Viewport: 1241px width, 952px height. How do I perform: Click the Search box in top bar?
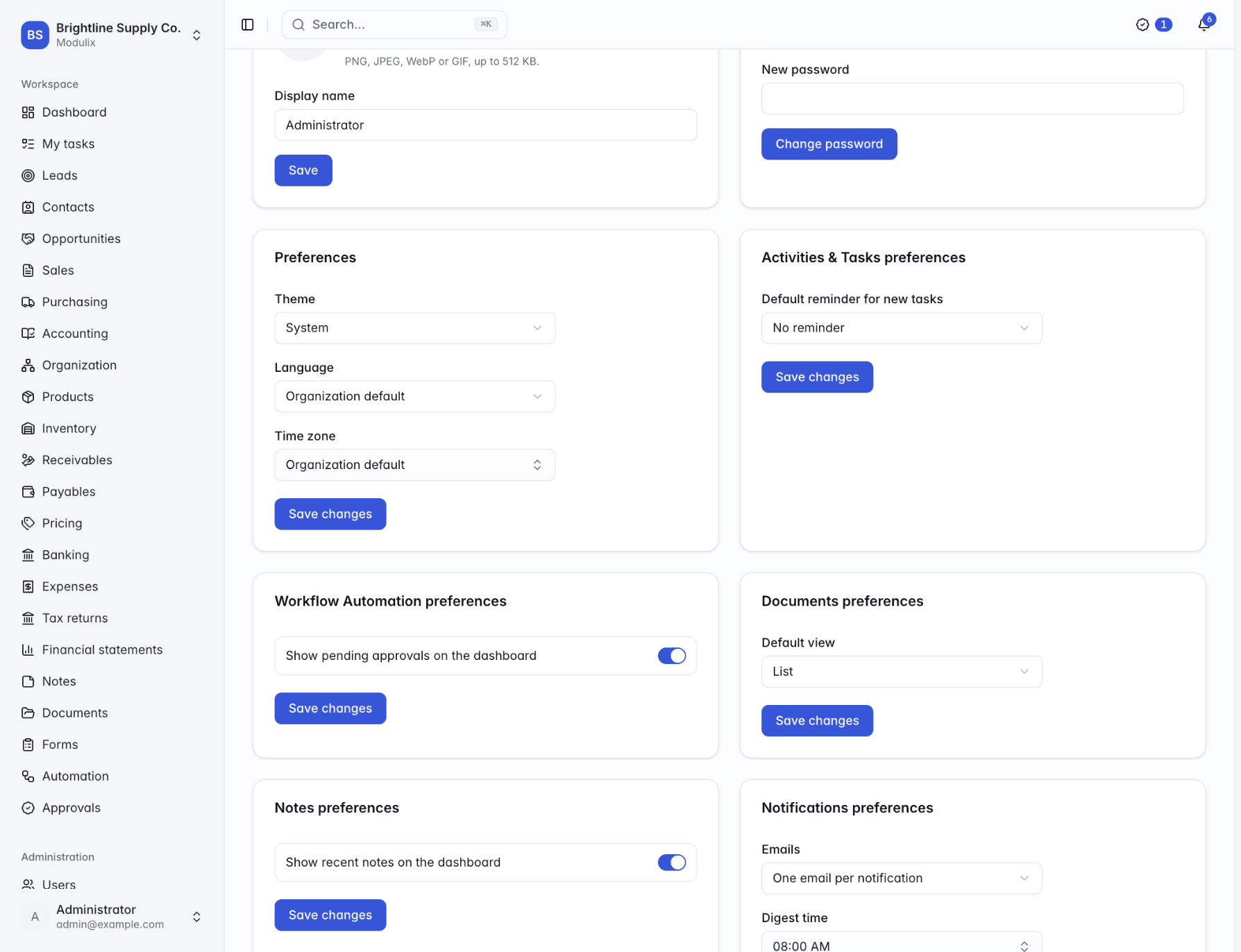[x=394, y=24]
